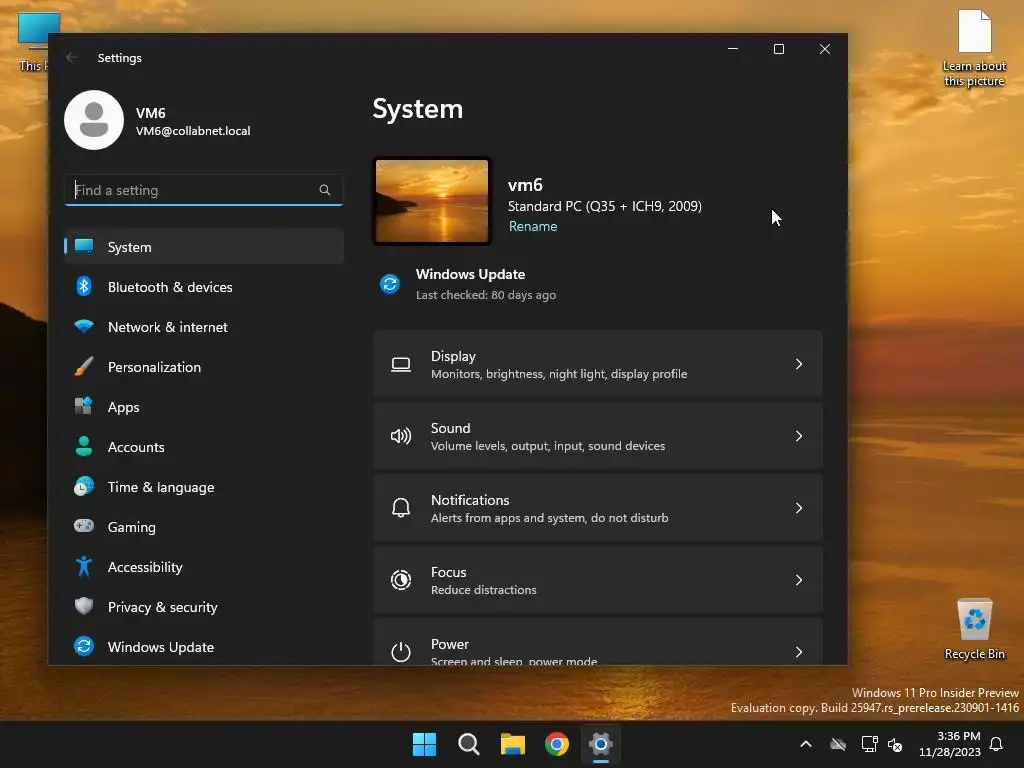The height and width of the screenshot is (768, 1024).
Task: Click the desktop wallpaper thumbnail for vm6
Action: [432, 201]
